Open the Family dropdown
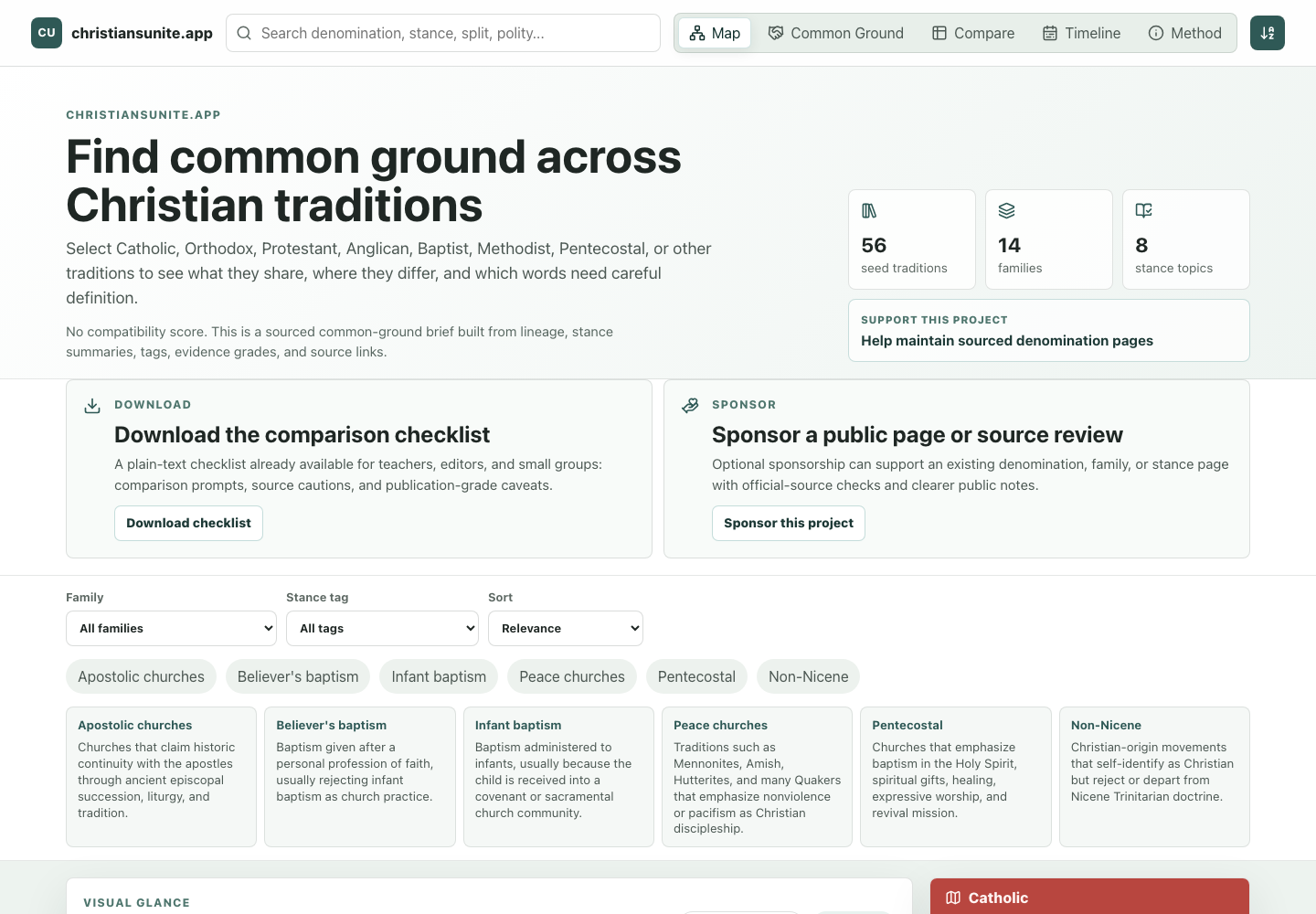This screenshot has height=914, width=1316. coord(172,628)
